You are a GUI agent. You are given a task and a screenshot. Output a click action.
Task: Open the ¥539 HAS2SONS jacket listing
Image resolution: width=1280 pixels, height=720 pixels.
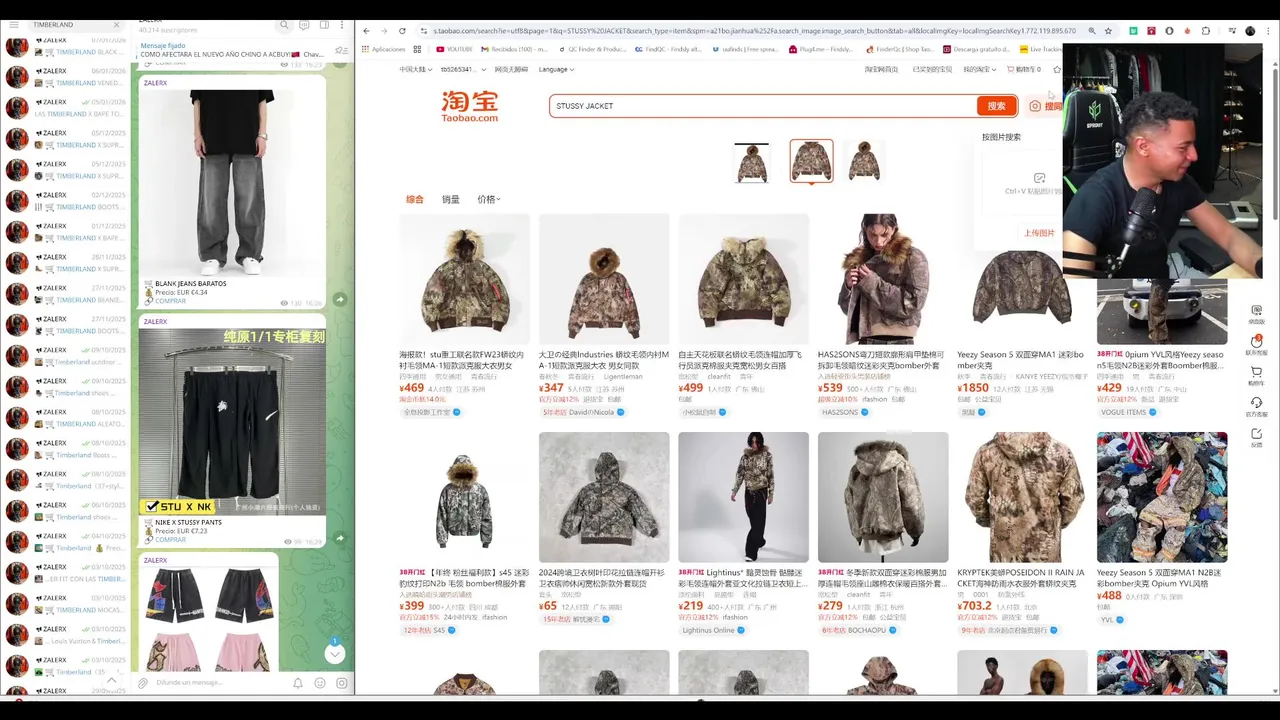coord(883,315)
